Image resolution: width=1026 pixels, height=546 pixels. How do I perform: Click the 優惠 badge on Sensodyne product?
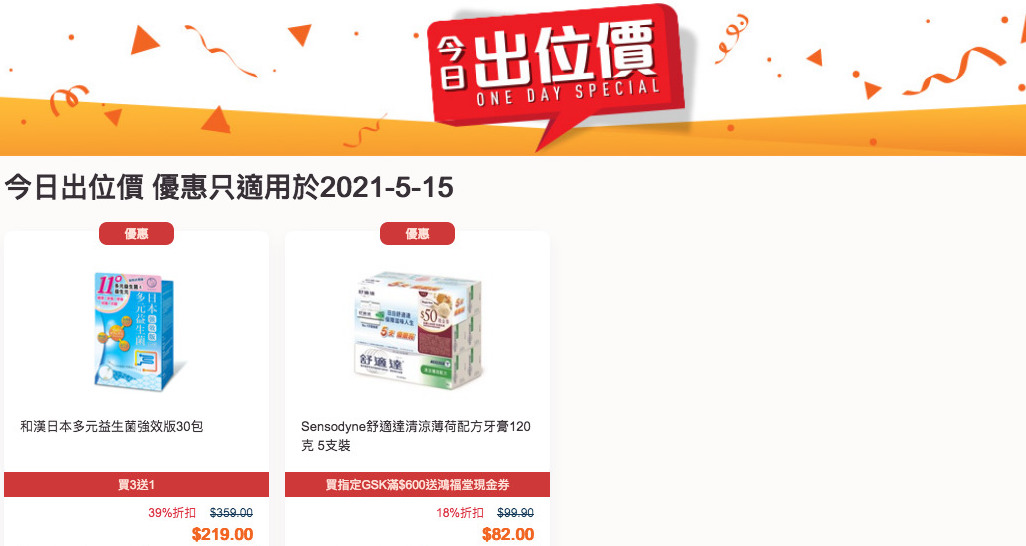[417, 234]
